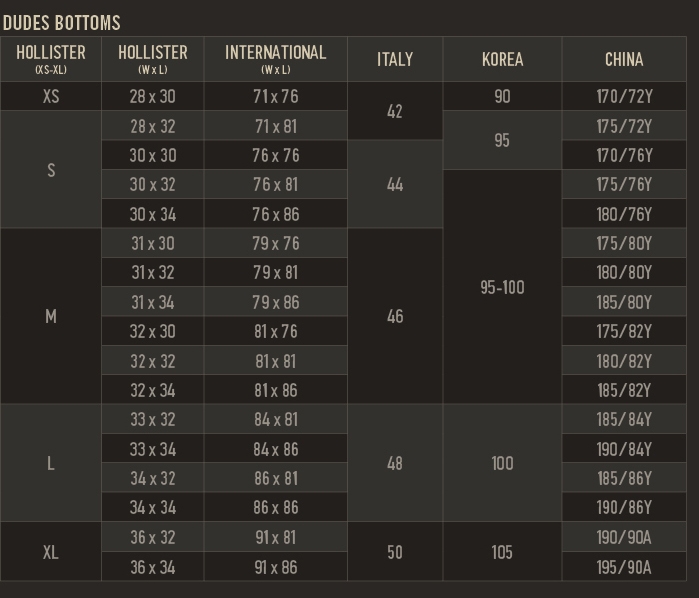699x598 pixels.
Task: Click the 91 x 86 international size
Action: pyautogui.click(x=276, y=567)
